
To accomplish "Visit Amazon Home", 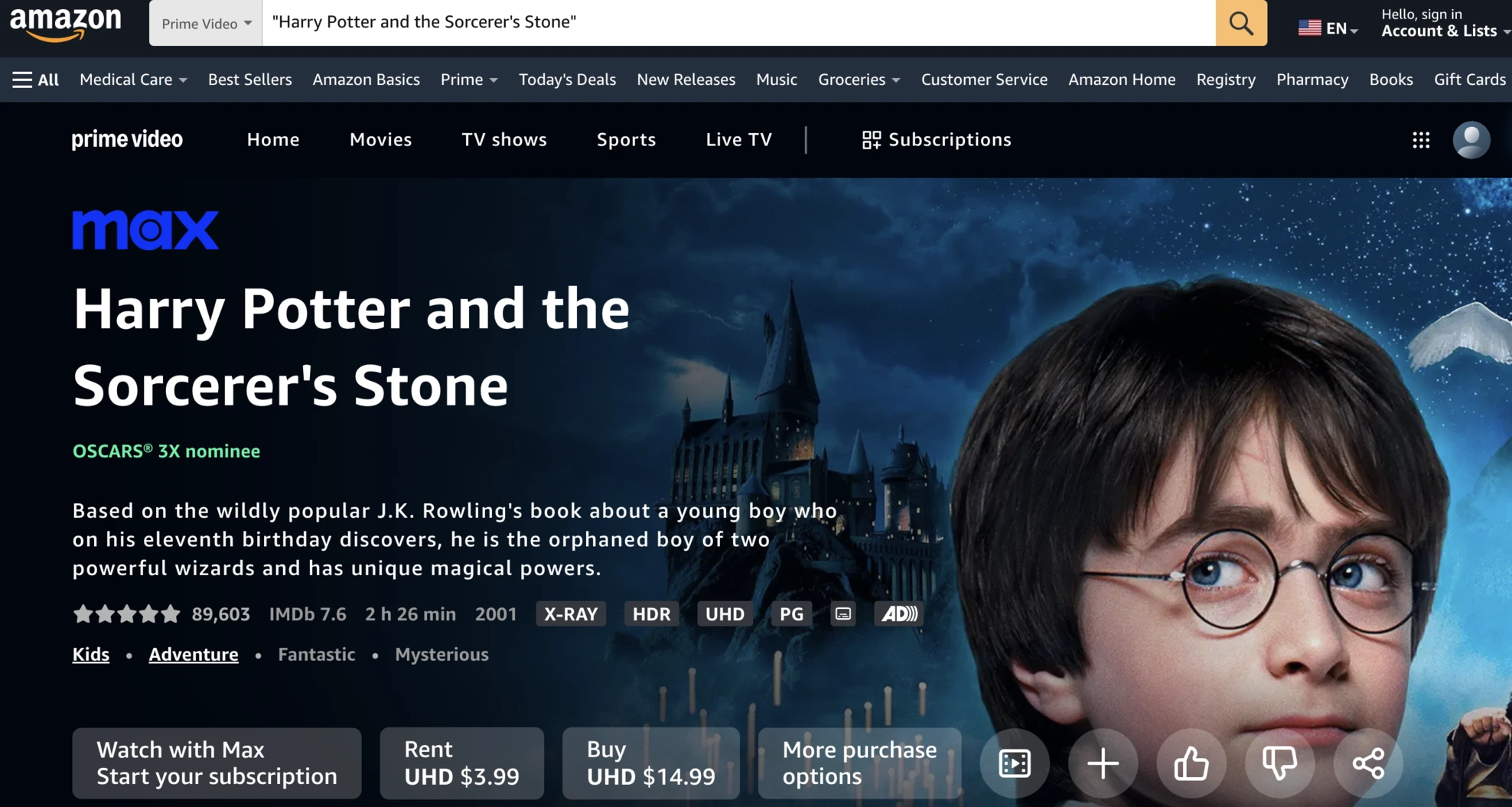I will [x=1122, y=80].
